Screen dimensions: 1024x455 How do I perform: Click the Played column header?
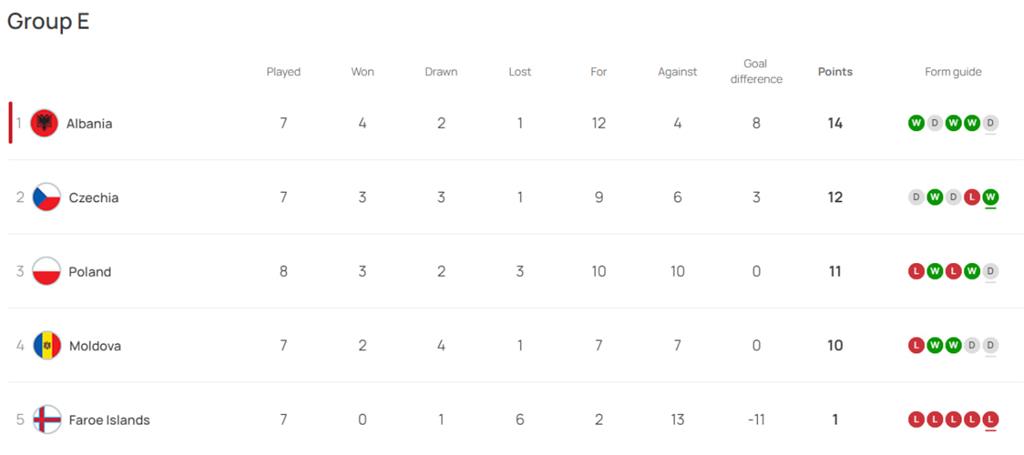(x=283, y=72)
